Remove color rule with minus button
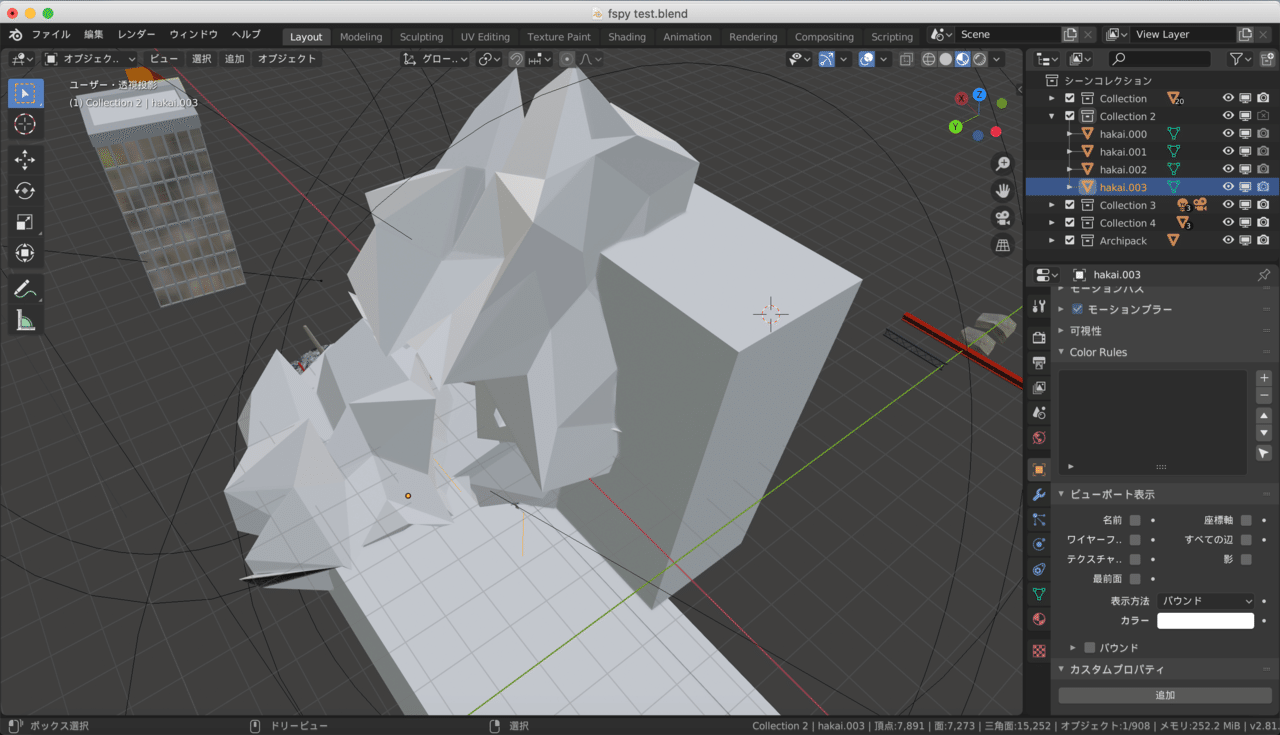The image size is (1280, 735). (x=1264, y=396)
